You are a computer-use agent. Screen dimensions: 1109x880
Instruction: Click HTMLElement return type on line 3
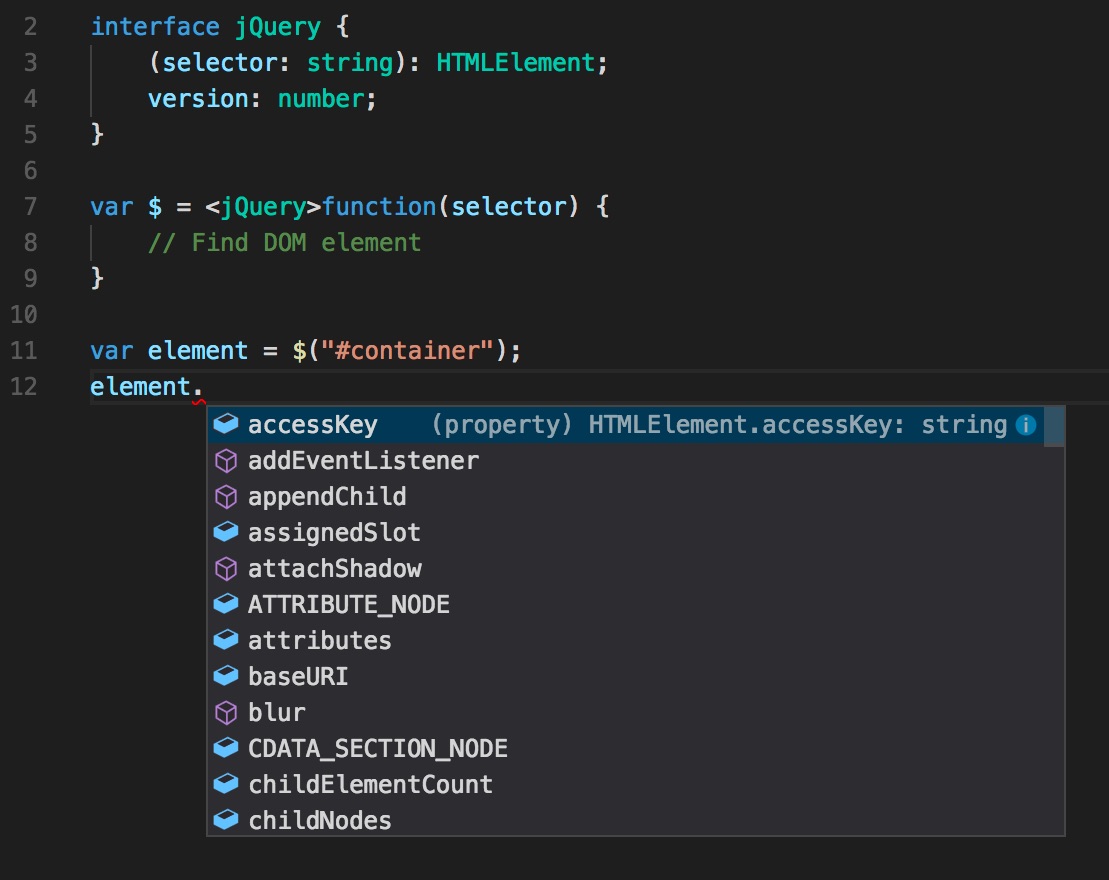516,63
